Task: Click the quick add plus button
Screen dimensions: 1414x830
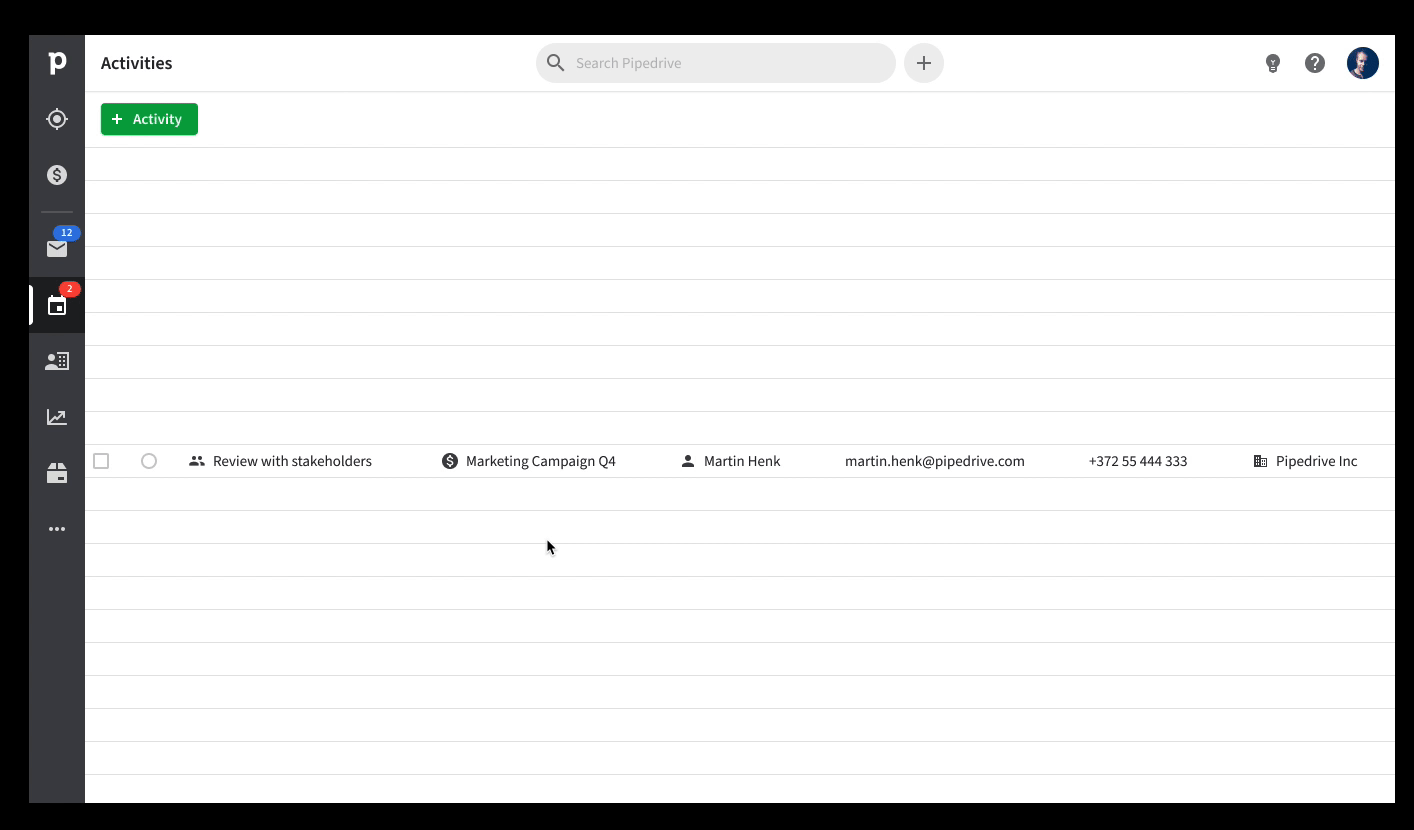Action: point(924,63)
